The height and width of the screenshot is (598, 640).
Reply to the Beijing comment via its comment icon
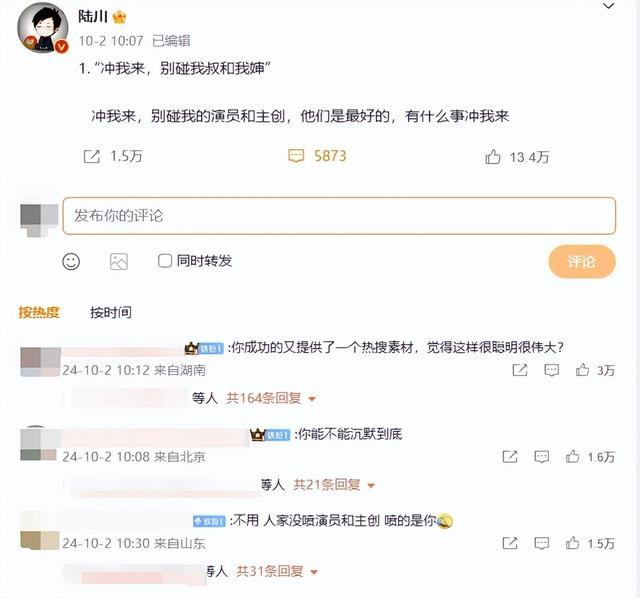pyautogui.click(x=542, y=456)
